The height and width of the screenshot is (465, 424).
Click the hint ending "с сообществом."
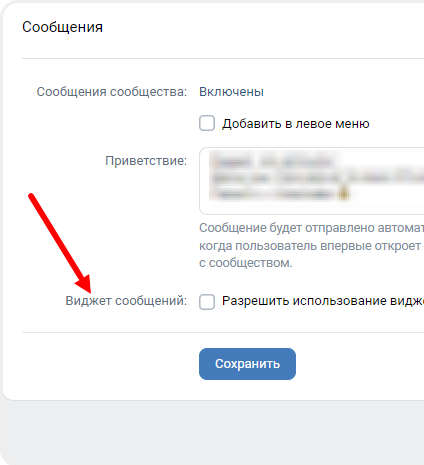click(x=246, y=263)
